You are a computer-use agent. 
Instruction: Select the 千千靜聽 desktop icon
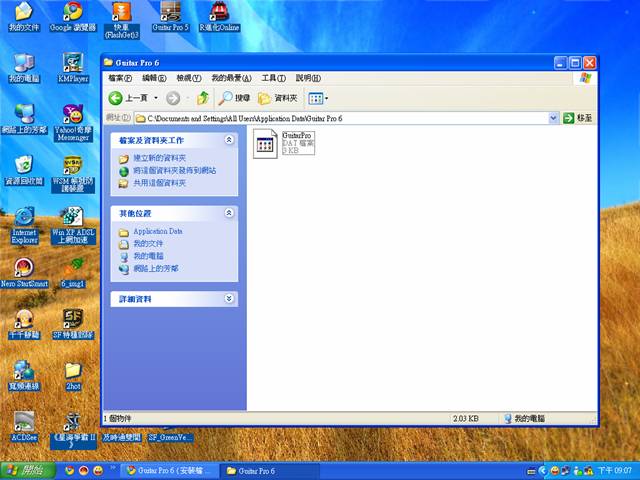pyautogui.click(x=24, y=324)
